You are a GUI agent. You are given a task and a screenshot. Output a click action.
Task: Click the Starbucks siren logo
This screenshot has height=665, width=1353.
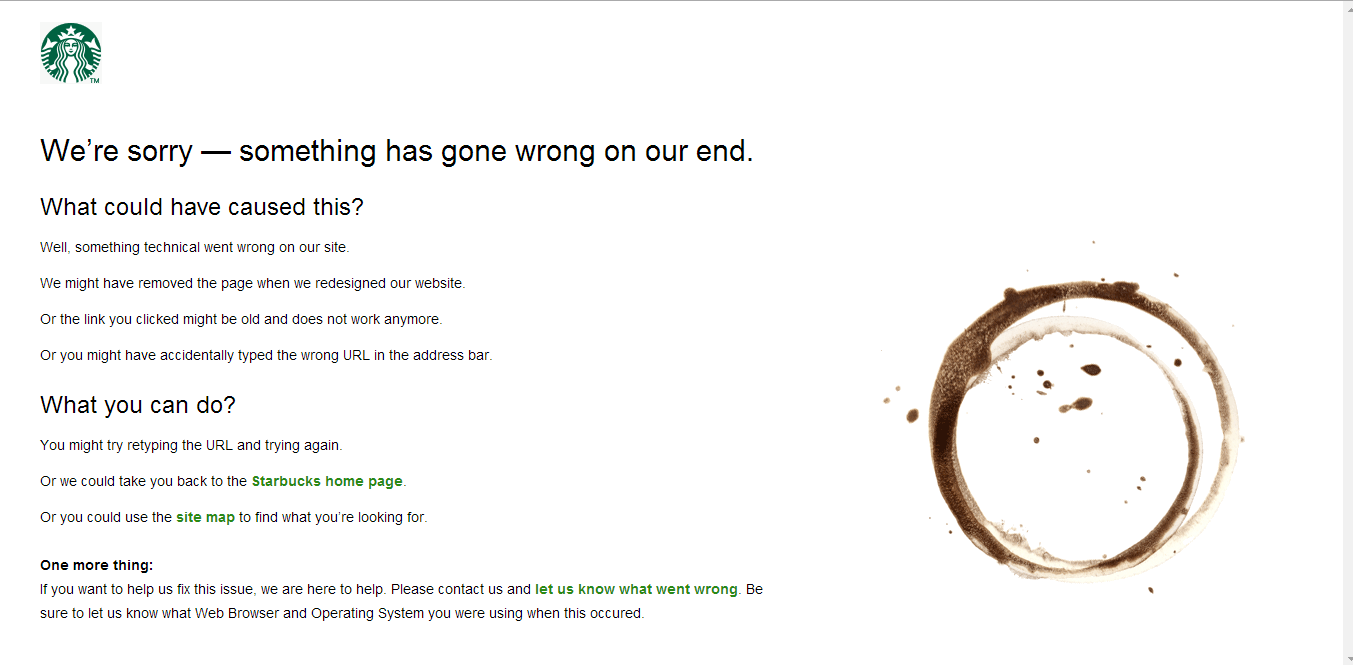coord(70,54)
